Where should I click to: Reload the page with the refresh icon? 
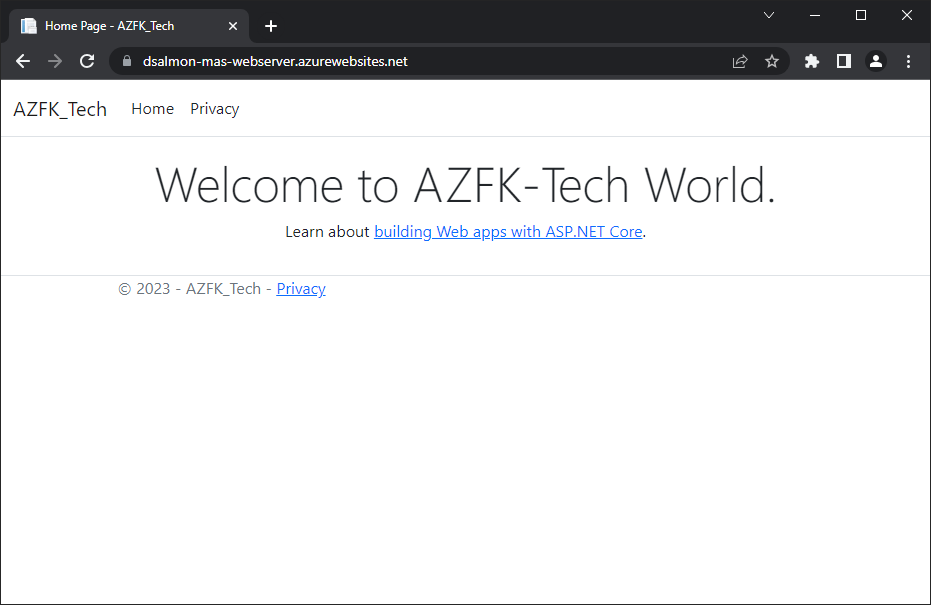[x=87, y=61]
